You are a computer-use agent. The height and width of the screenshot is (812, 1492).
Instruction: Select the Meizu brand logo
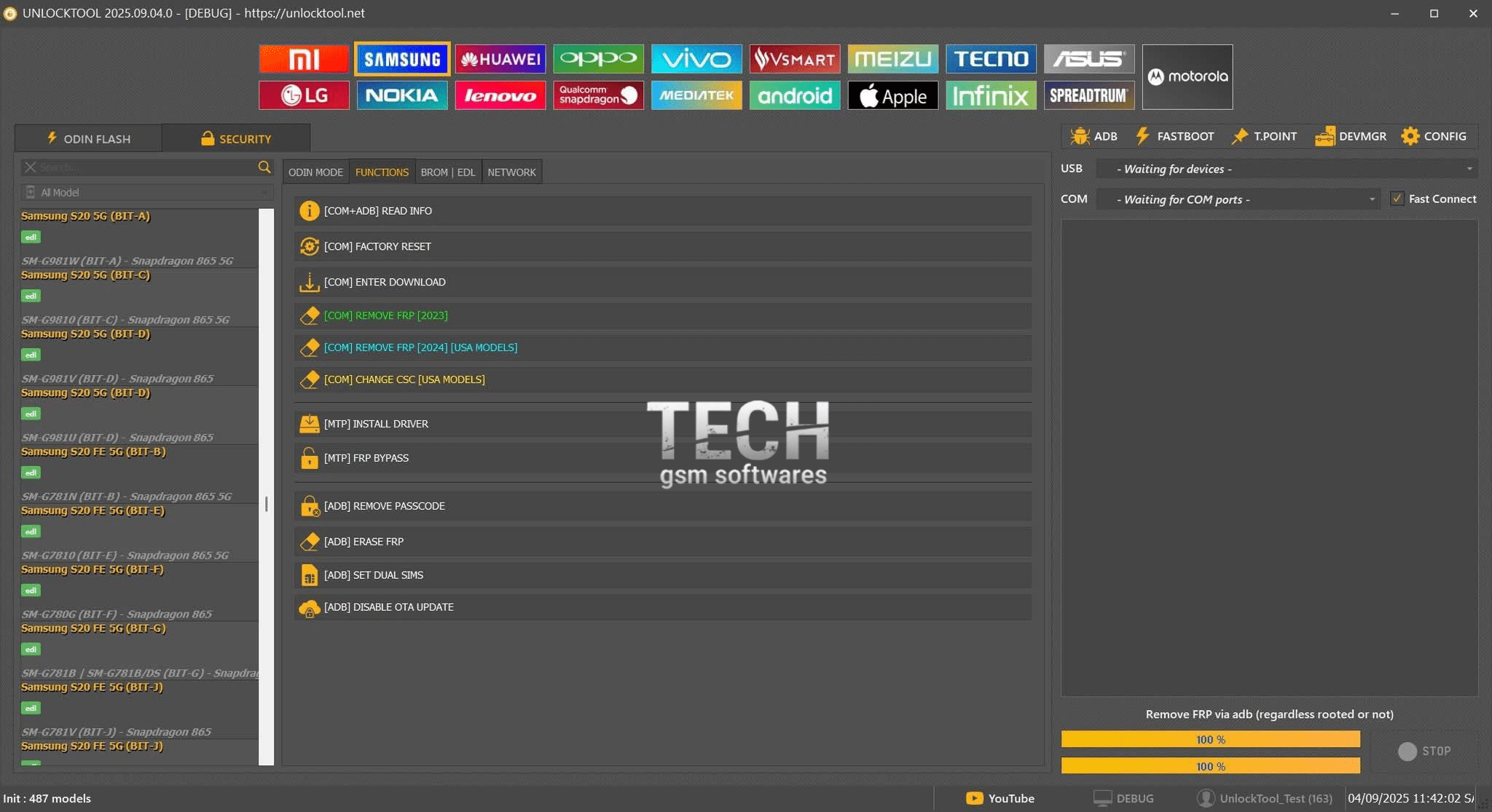point(893,59)
